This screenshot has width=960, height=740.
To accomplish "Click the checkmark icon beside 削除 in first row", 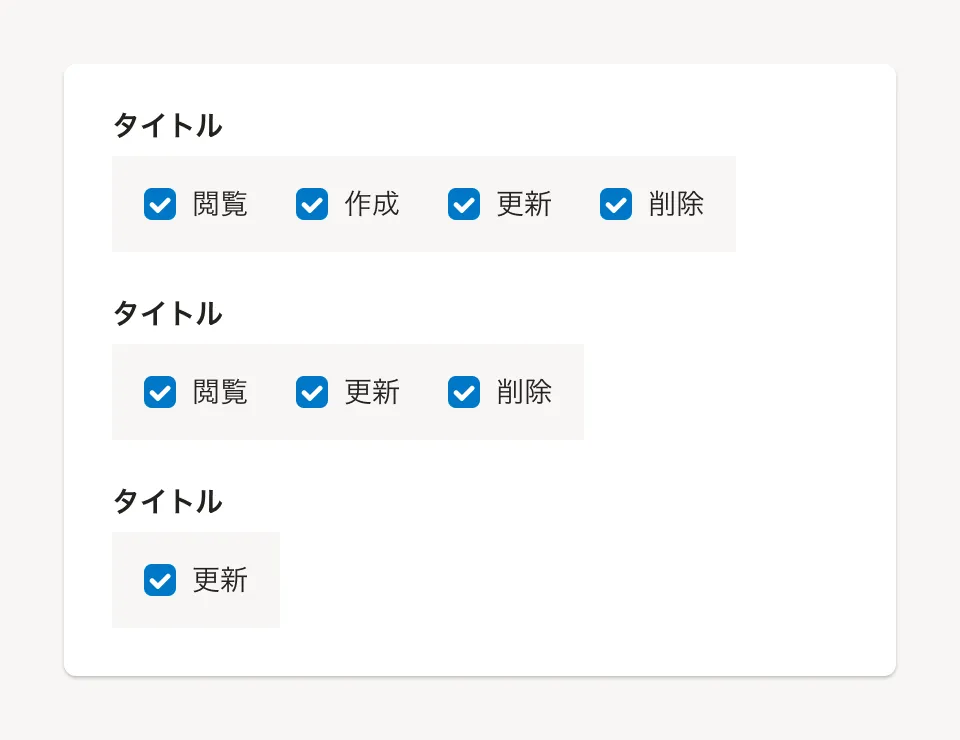I will click(616, 204).
